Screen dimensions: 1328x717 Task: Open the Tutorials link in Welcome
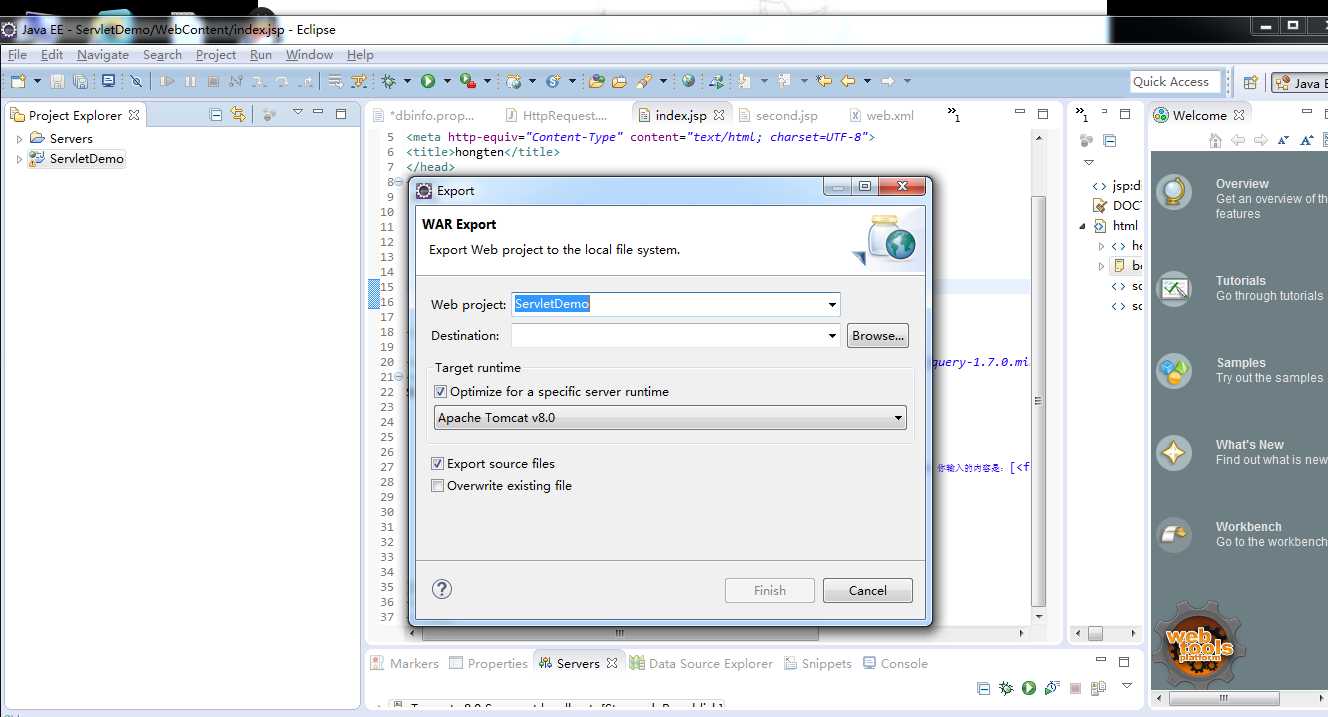click(1241, 281)
